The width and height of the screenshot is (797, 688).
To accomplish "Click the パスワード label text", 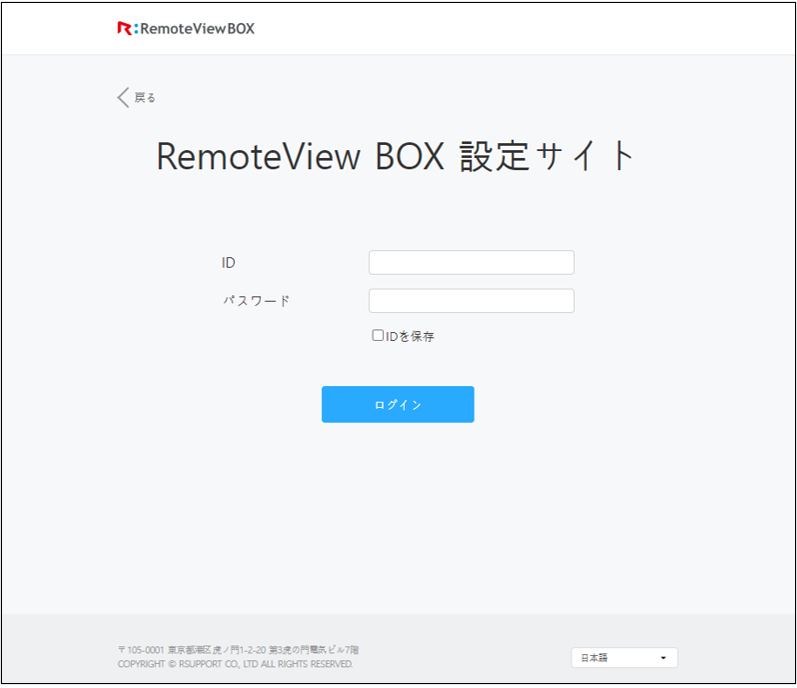I will tap(256, 301).
